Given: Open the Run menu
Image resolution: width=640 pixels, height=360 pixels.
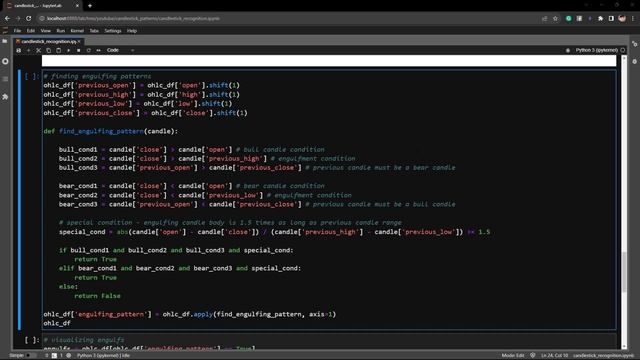Looking at the screenshot, I should tap(60, 31).
